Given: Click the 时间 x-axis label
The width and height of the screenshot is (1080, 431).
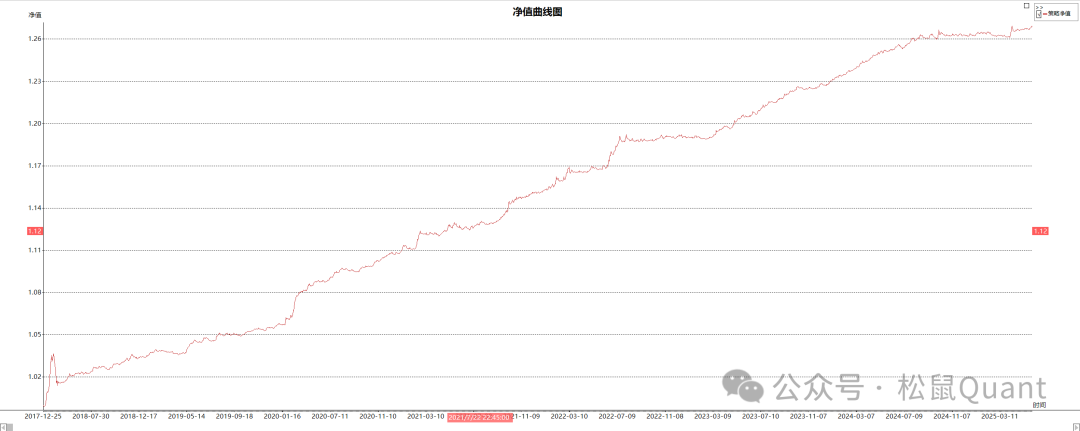Looking at the screenshot, I should pyautogui.click(x=1039, y=404).
